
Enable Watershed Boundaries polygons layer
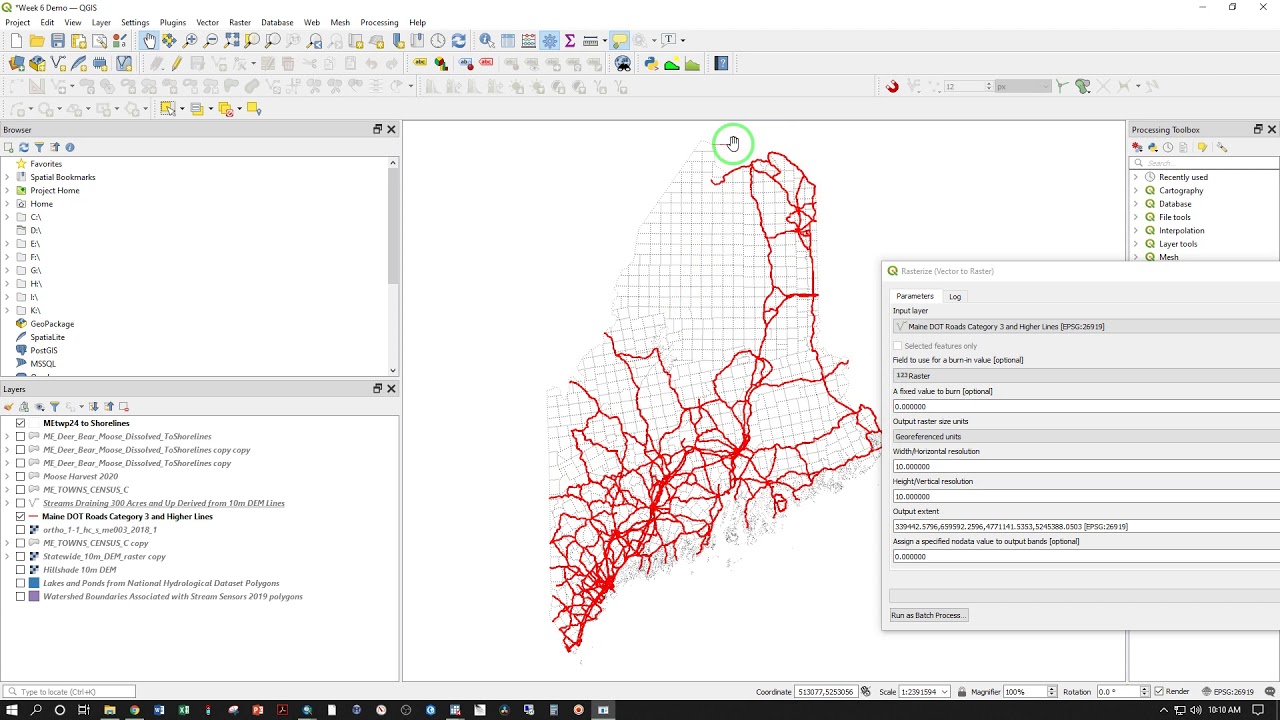(20, 597)
